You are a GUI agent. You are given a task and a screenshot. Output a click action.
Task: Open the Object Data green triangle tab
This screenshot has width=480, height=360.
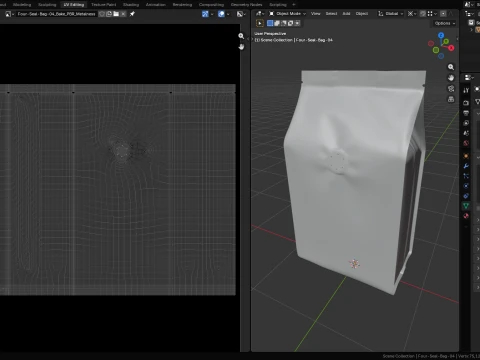(466, 206)
